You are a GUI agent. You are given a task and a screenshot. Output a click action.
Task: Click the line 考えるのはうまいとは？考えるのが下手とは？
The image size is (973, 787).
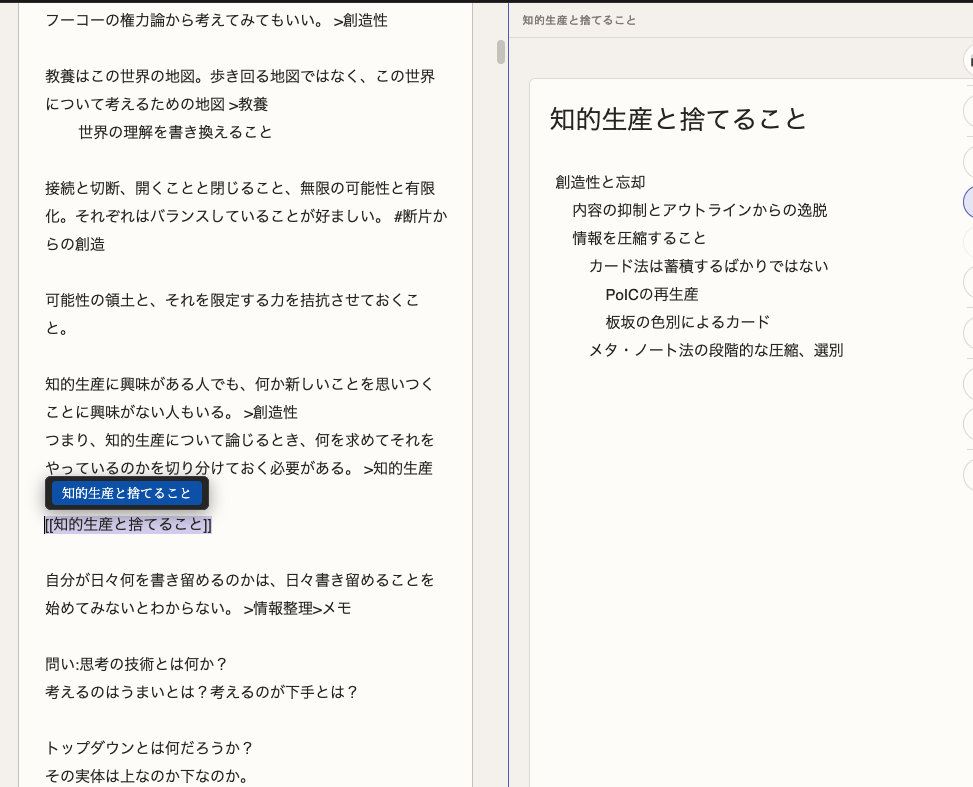202,692
